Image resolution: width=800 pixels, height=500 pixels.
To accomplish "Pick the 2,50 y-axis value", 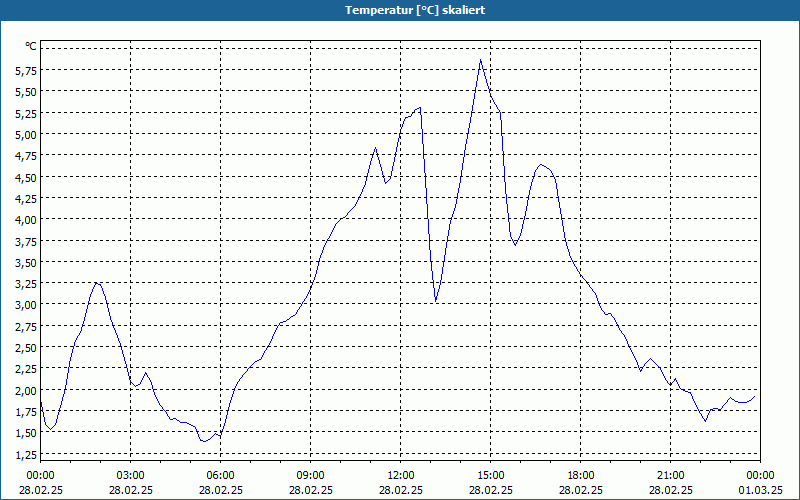I will pyautogui.click(x=26, y=347).
